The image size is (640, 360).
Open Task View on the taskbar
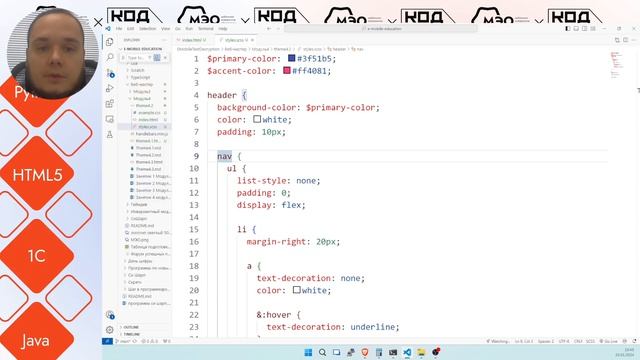(336, 352)
